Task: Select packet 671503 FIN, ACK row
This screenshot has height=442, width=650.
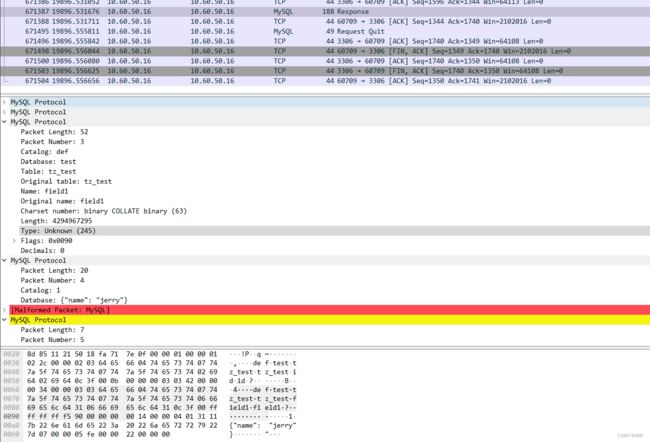Action: pos(325,71)
